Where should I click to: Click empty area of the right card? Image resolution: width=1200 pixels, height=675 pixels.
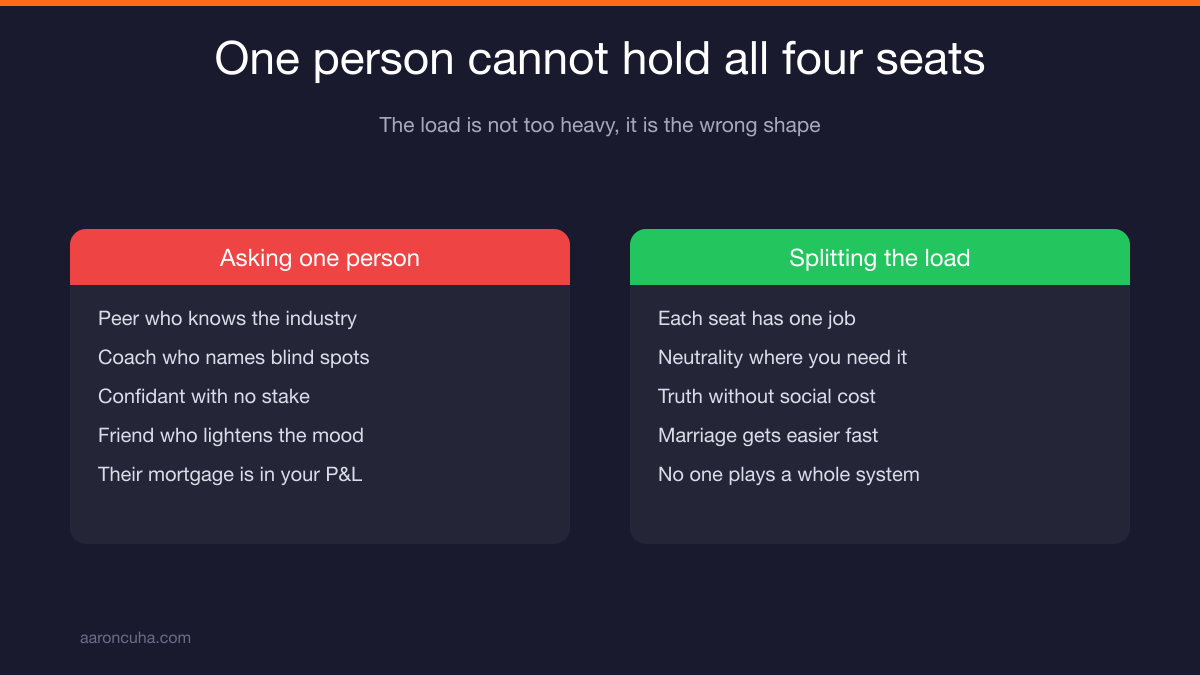click(x=880, y=516)
